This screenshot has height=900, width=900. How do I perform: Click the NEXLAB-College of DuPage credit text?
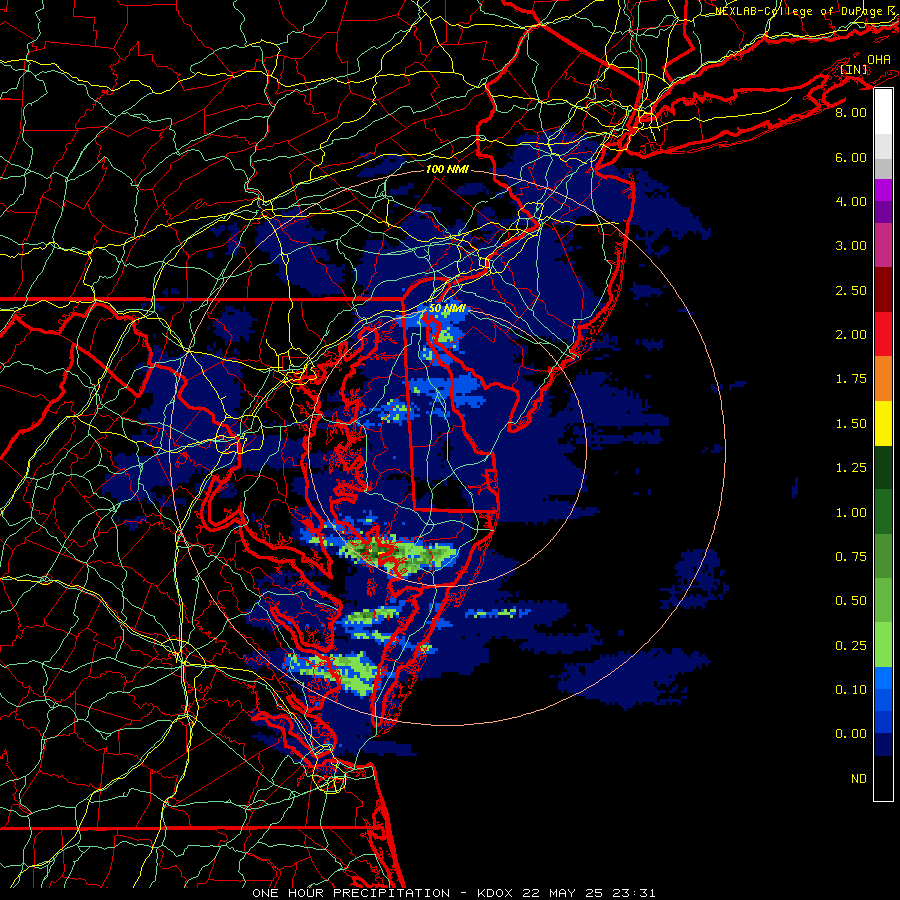tap(800, 11)
